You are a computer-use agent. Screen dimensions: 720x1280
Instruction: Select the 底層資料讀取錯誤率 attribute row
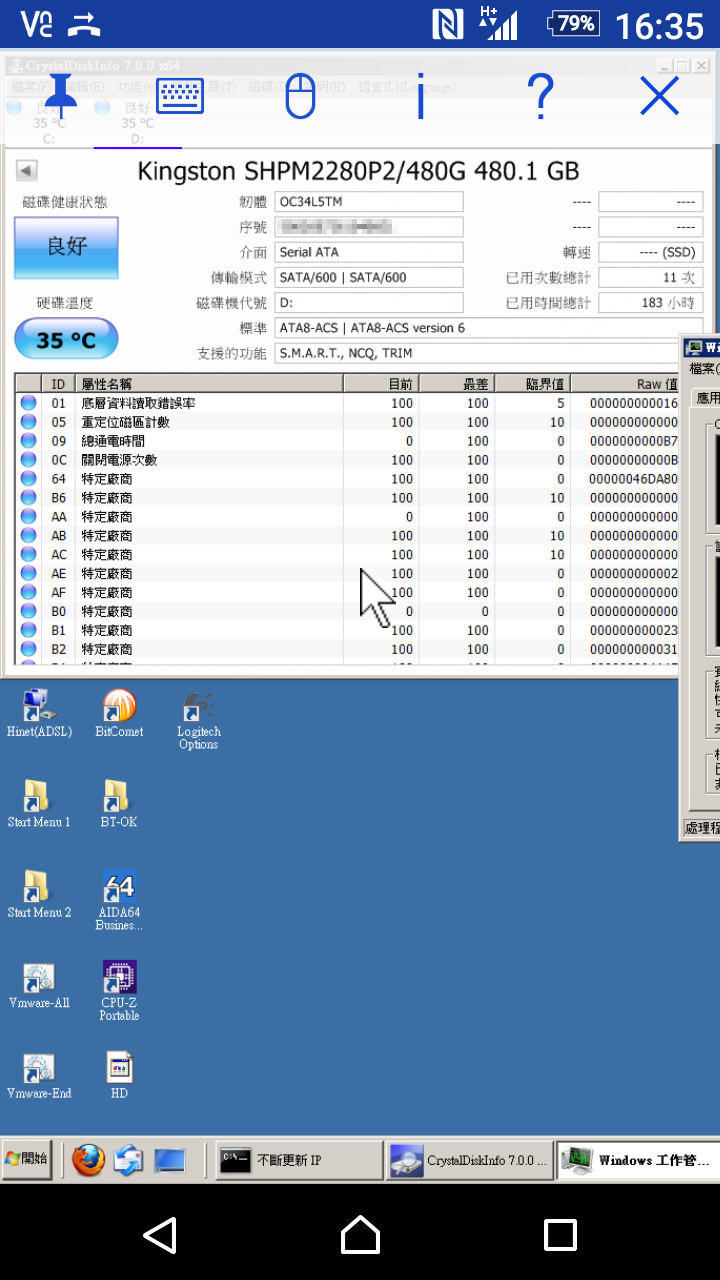[348, 403]
